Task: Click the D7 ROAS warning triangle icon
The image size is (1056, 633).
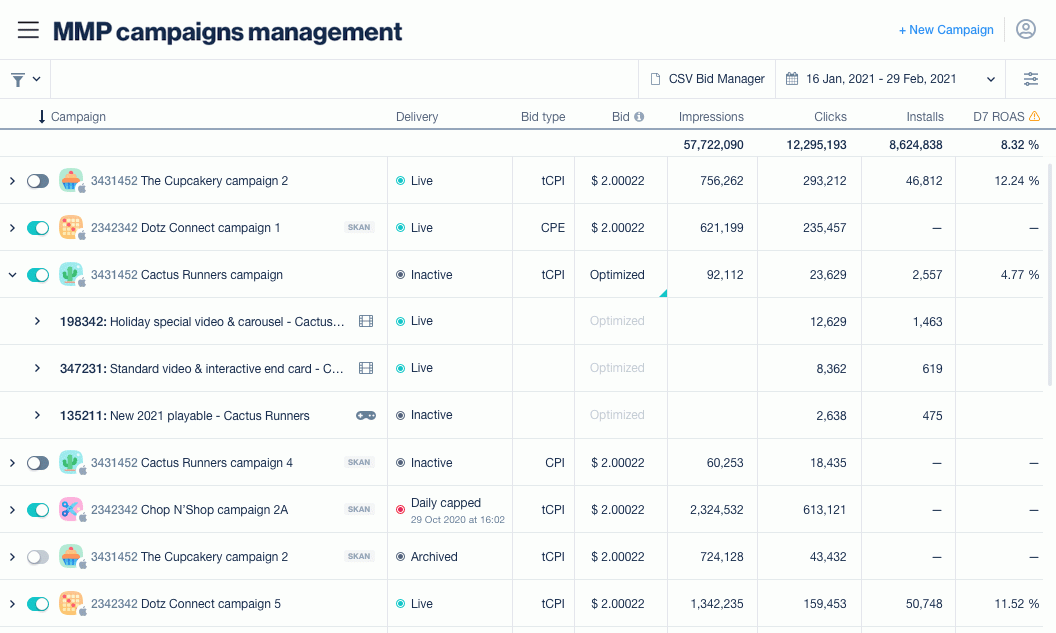Action: coord(1034,117)
